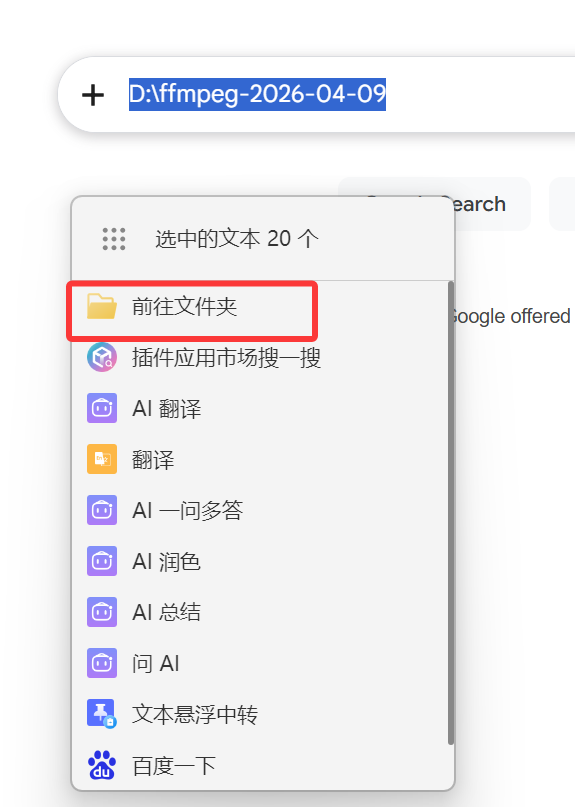Click the AI 一问多答 robot icon
The image size is (575, 807).
click(102, 510)
